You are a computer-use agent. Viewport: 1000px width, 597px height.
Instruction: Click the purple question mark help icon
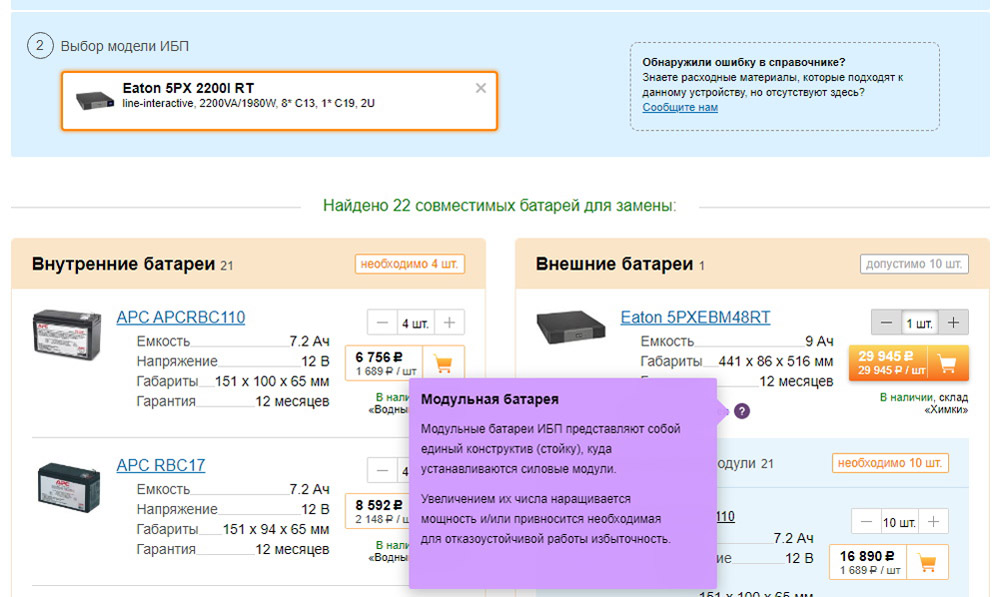[x=742, y=411]
